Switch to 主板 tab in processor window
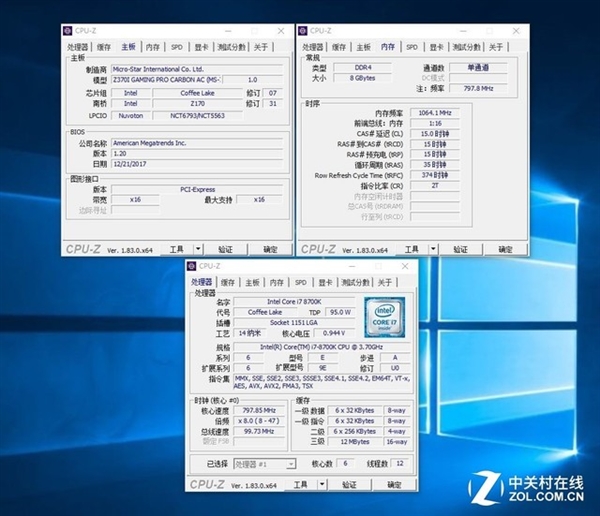600x516 pixels. 252,282
